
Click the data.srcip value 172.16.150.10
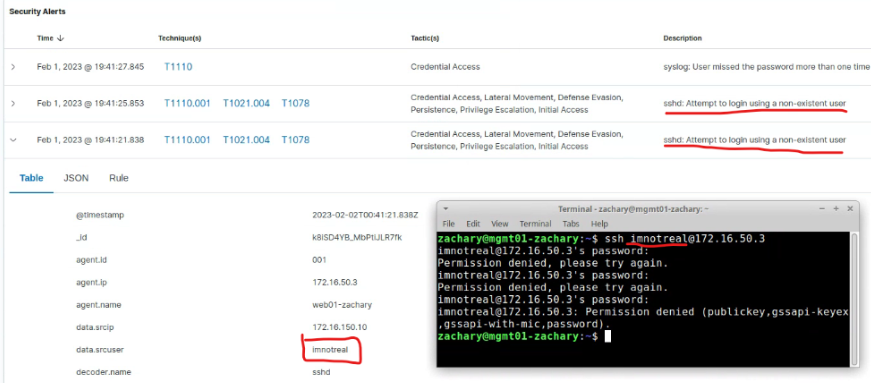[x=339, y=327]
